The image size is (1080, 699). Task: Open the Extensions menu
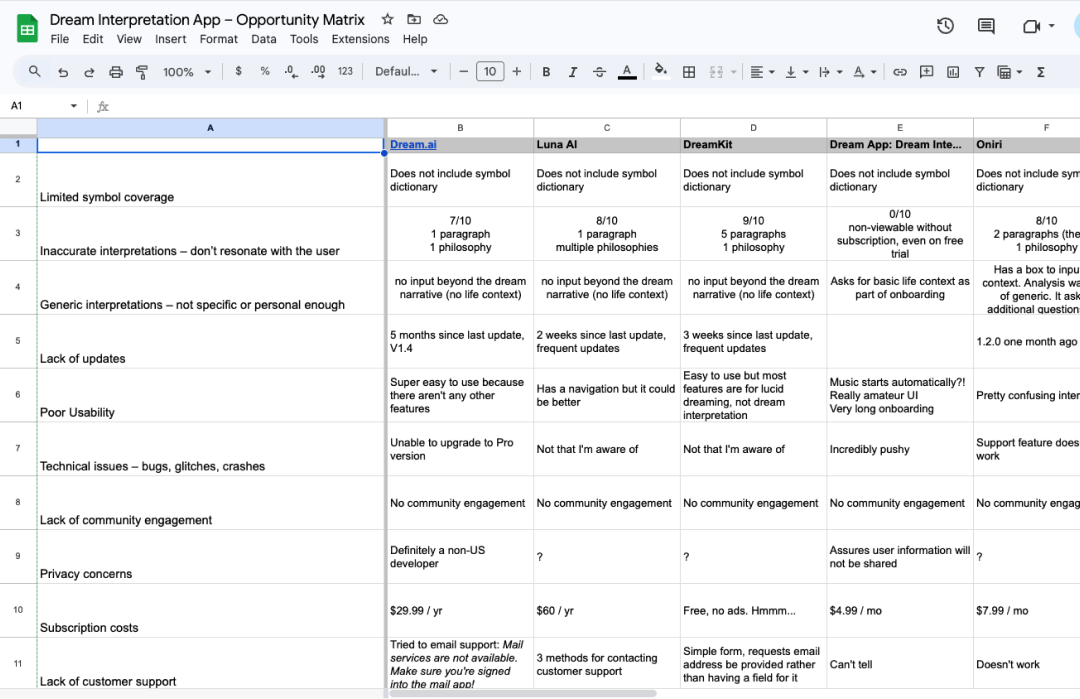[360, 39]
